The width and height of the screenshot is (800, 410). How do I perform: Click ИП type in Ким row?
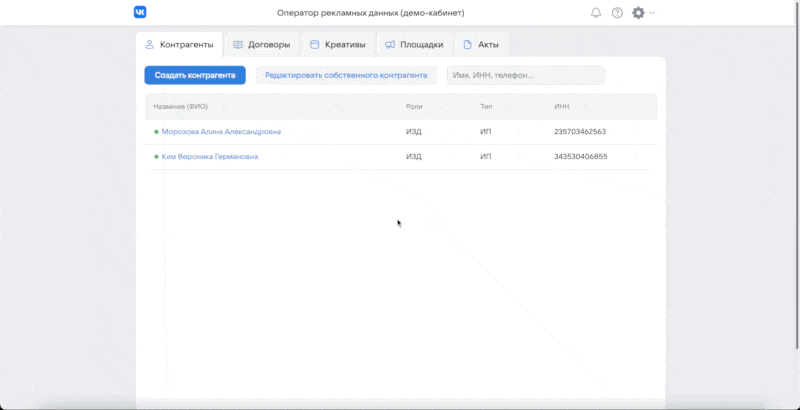tap(486, 157)
